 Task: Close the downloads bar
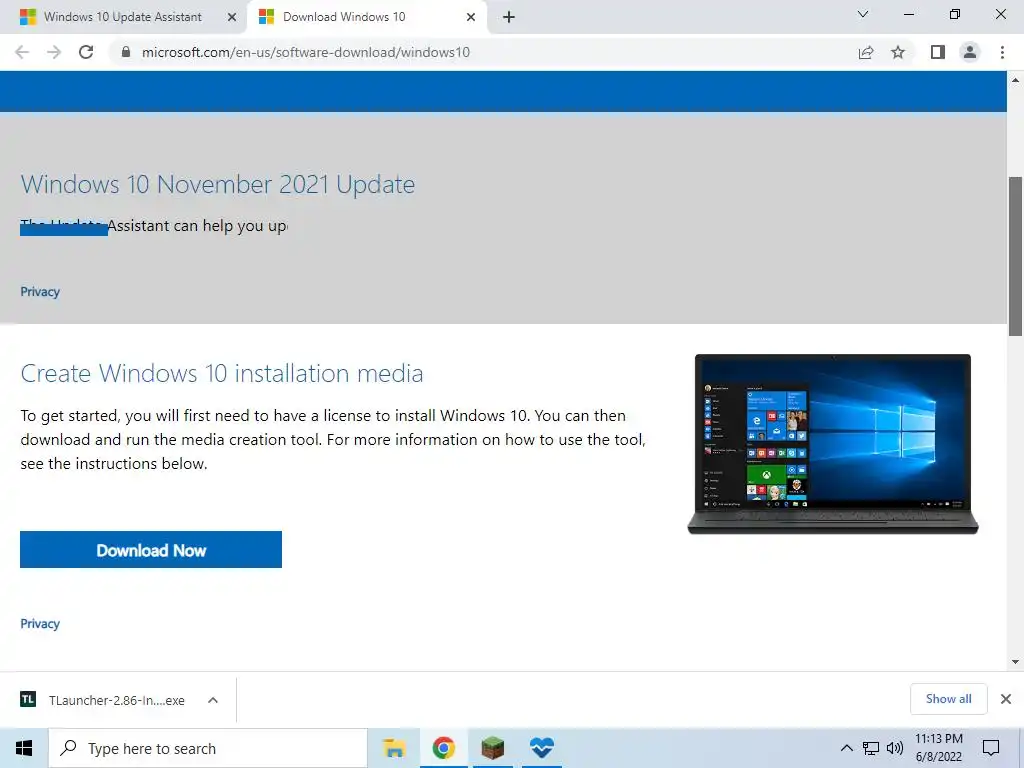coord(1006,699)
